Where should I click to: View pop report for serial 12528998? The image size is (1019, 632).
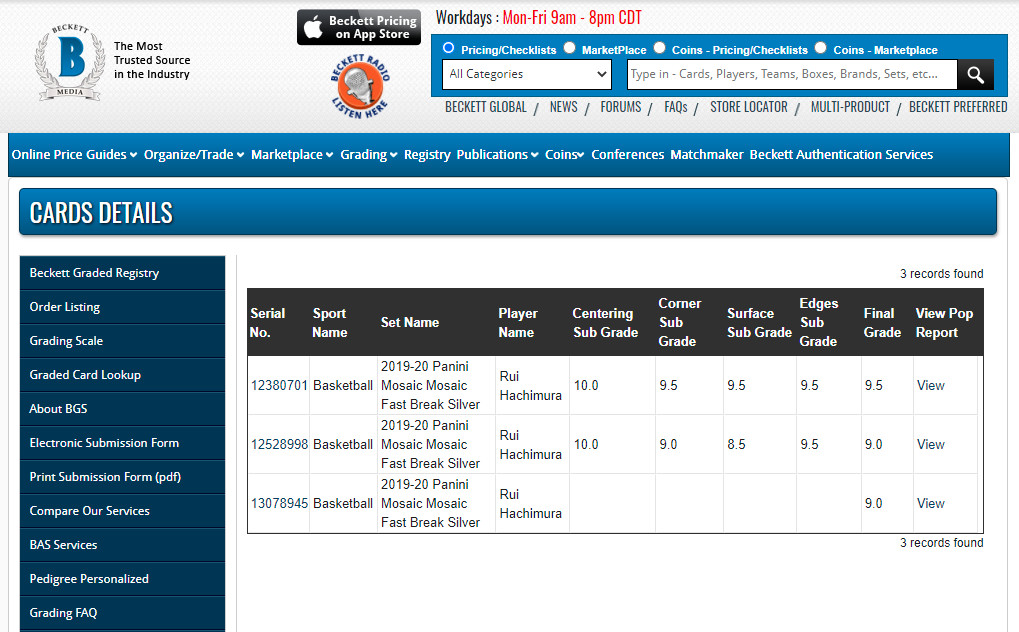(x=931, y=445)
